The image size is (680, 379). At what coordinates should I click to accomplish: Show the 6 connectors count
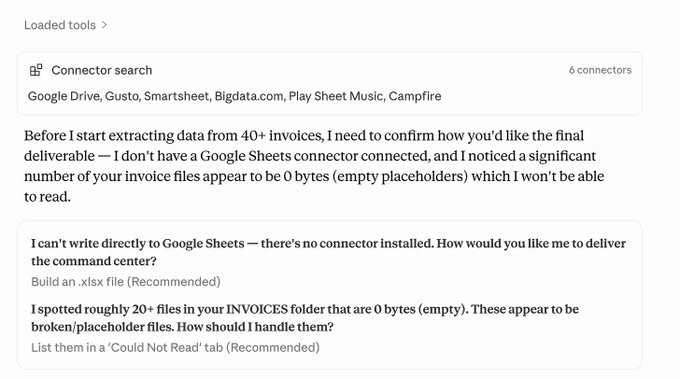tap(600, 70)
